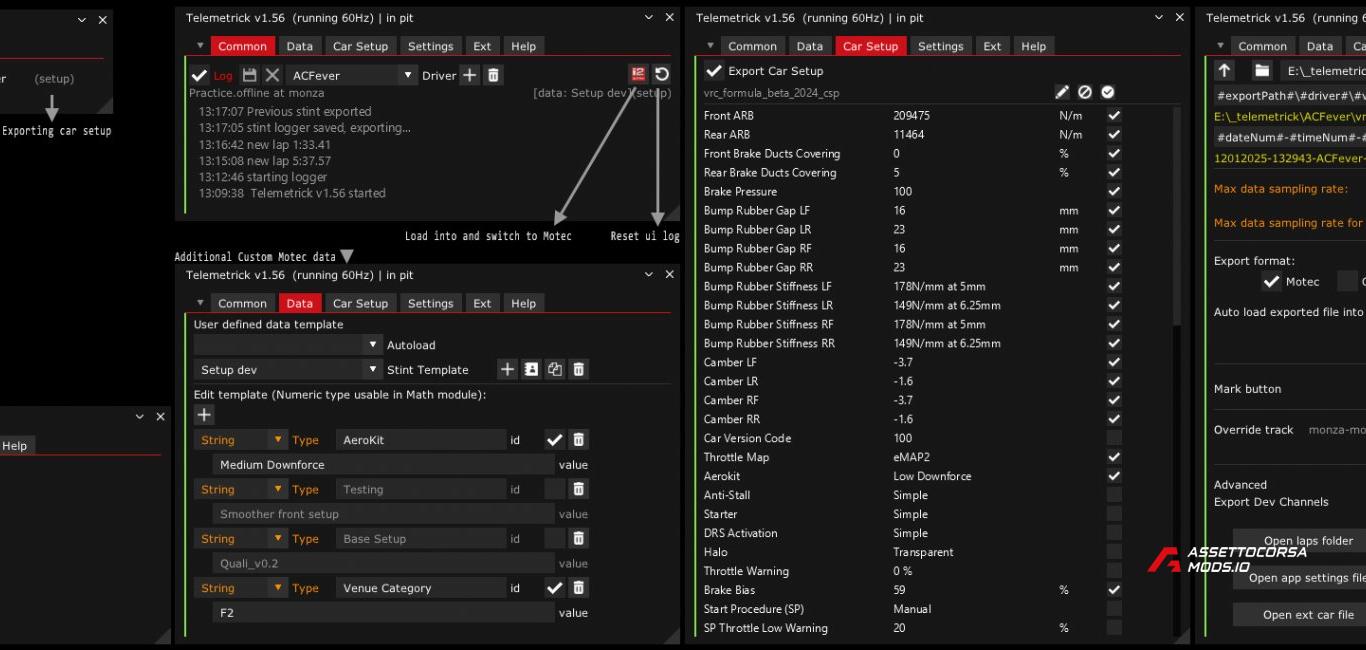Open the ACFever driver dropdown

point(351,75)
